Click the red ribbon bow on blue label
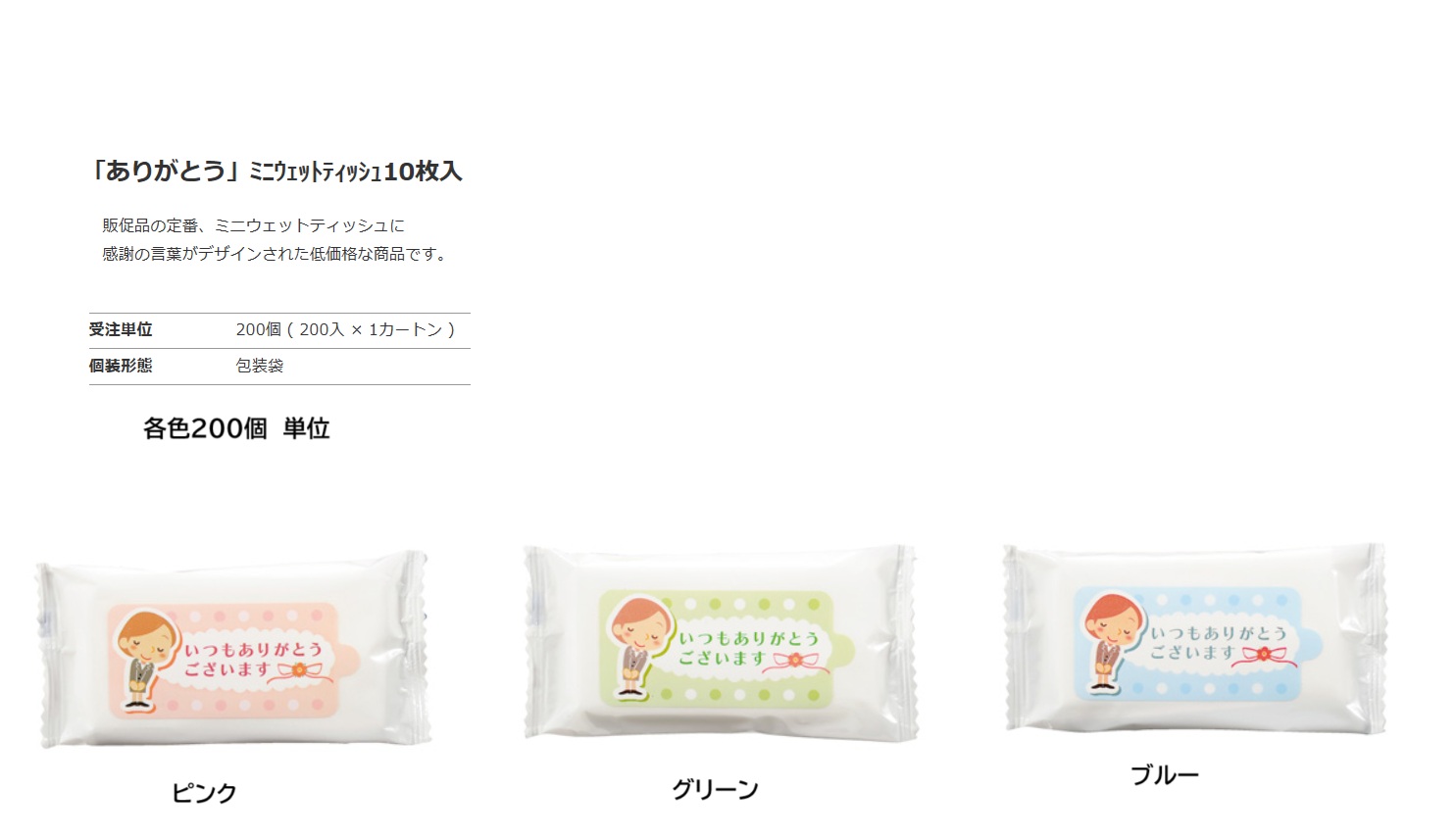The image size is (1456, 839). 1269,656
